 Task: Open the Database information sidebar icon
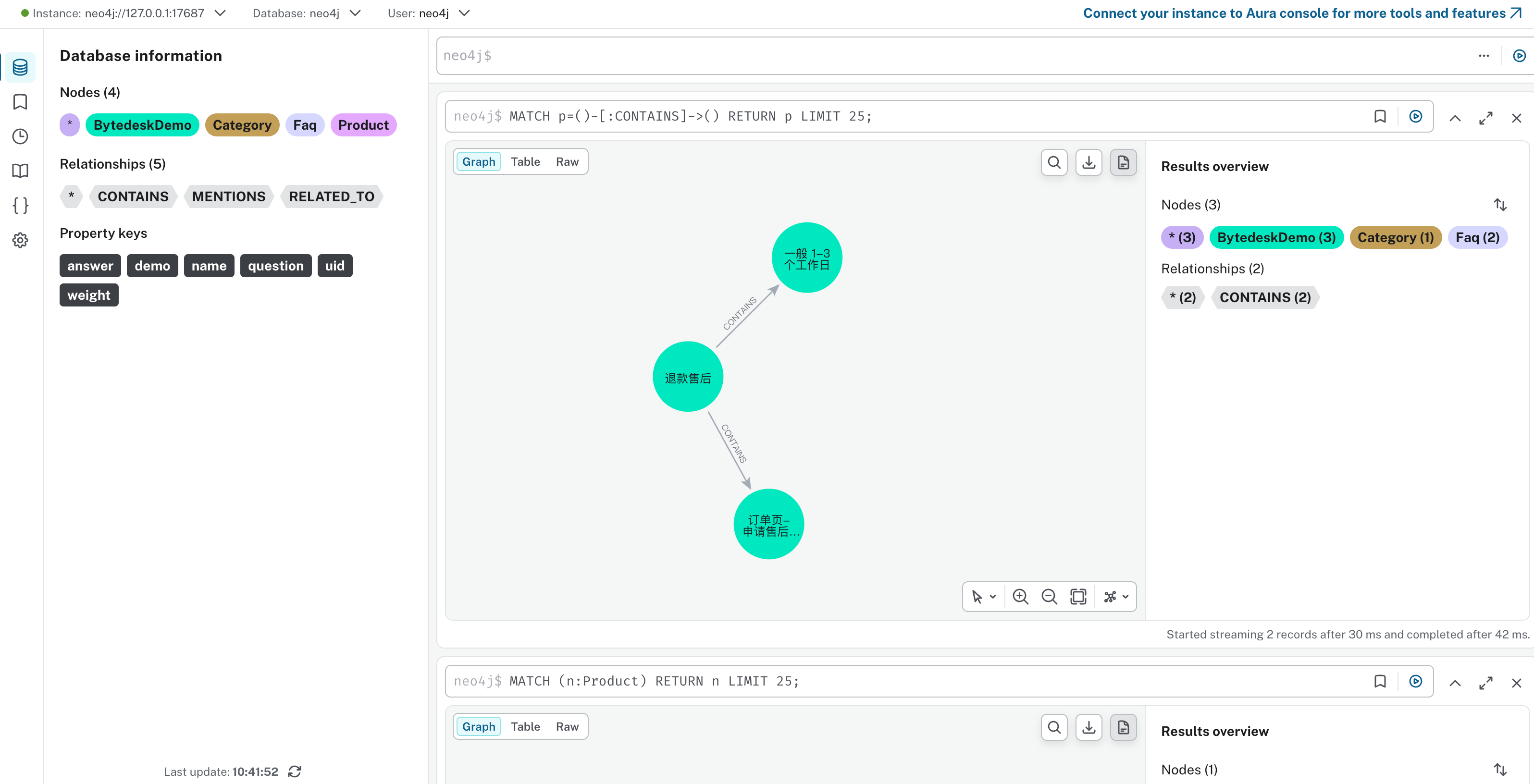click(20, 67)
